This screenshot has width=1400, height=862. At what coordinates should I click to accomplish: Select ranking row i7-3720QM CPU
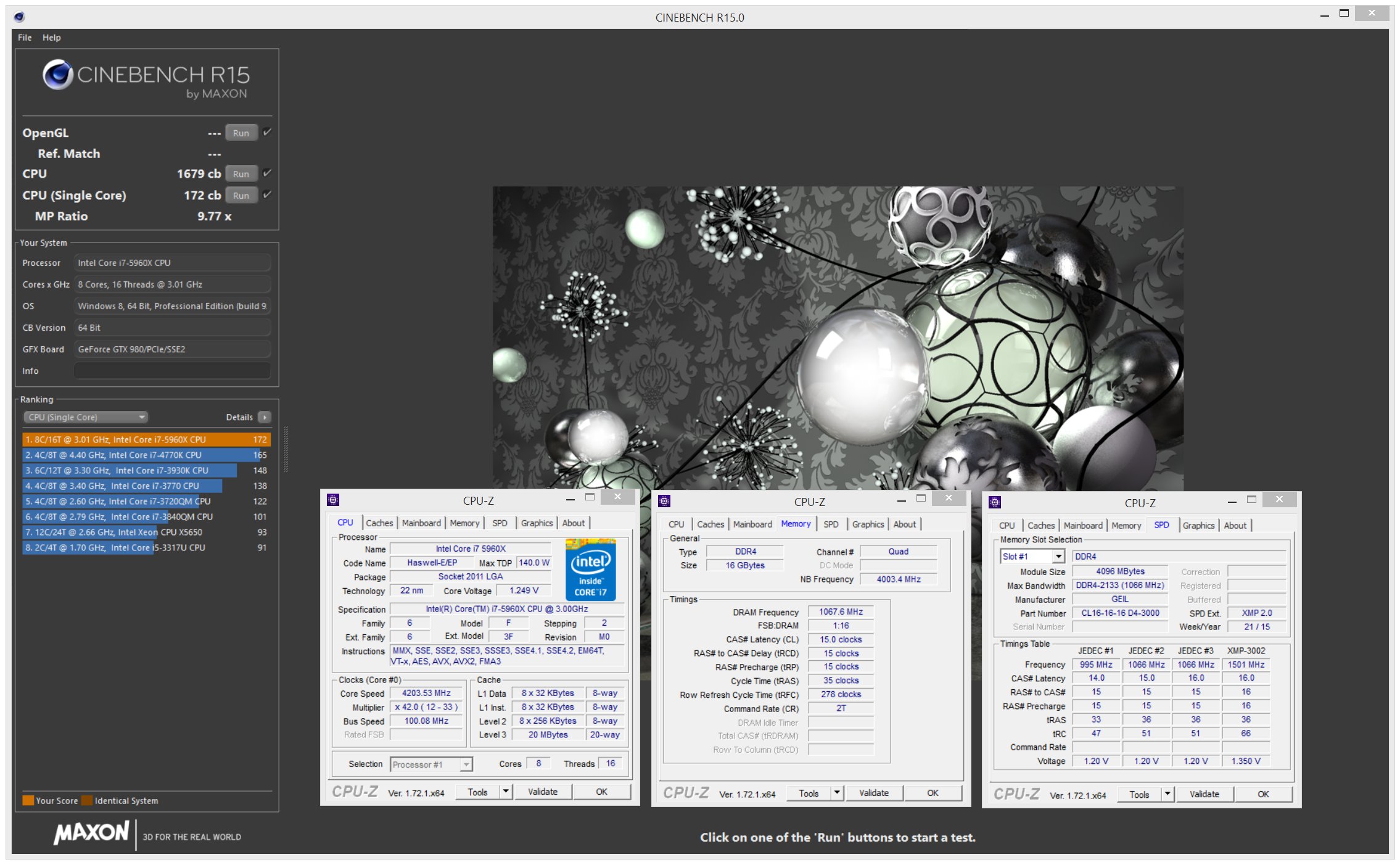146,501
